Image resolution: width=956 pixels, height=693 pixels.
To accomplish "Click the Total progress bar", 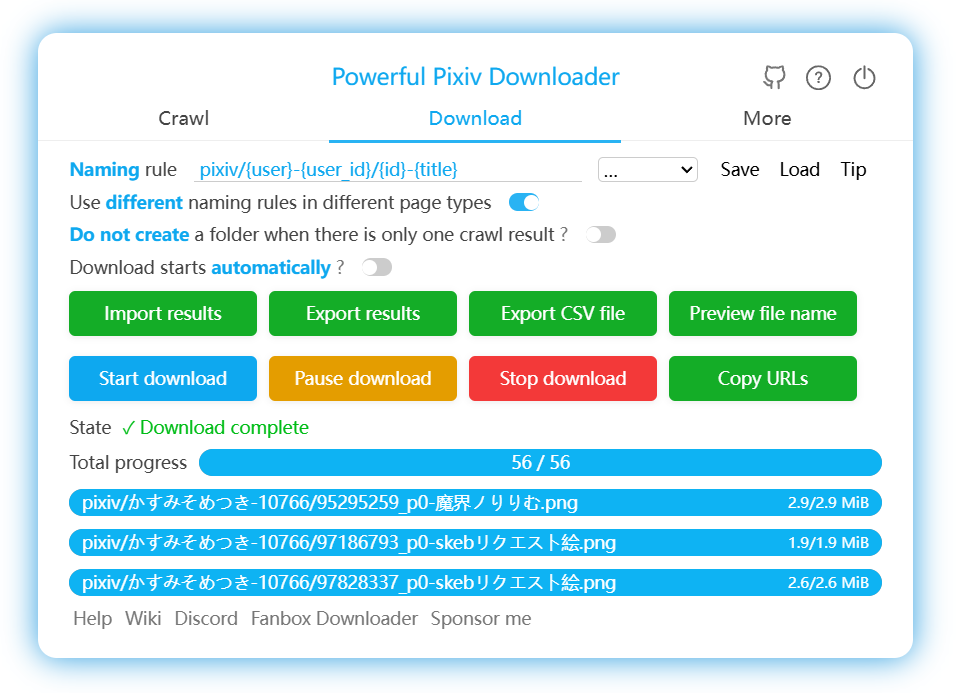I will tap(540, 462).
